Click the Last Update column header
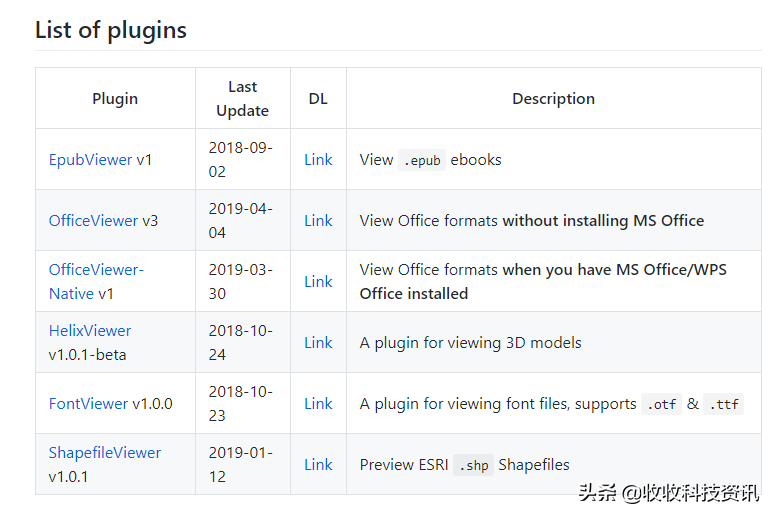 [x=242, y=98]
